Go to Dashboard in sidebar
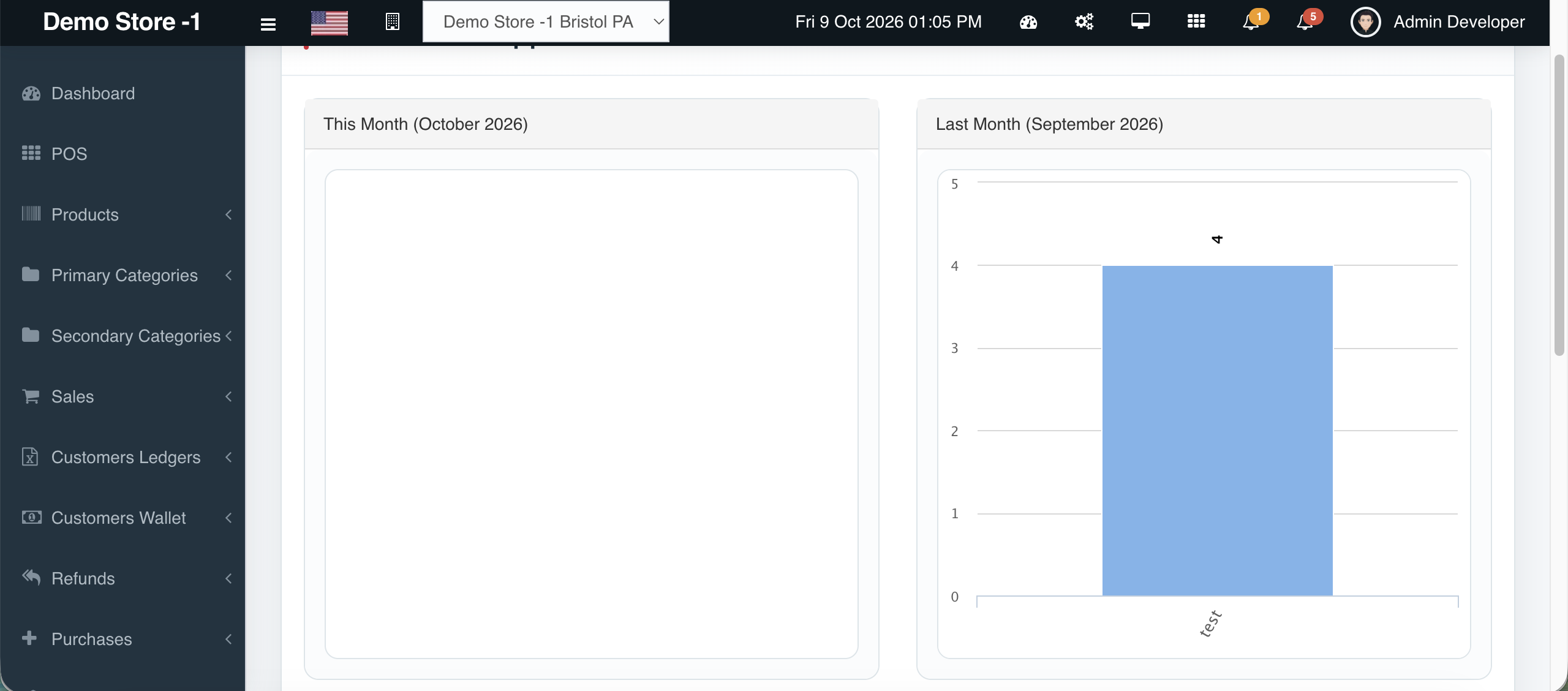The width and height of the screenshot is (1568, 691). pos(123,93)
